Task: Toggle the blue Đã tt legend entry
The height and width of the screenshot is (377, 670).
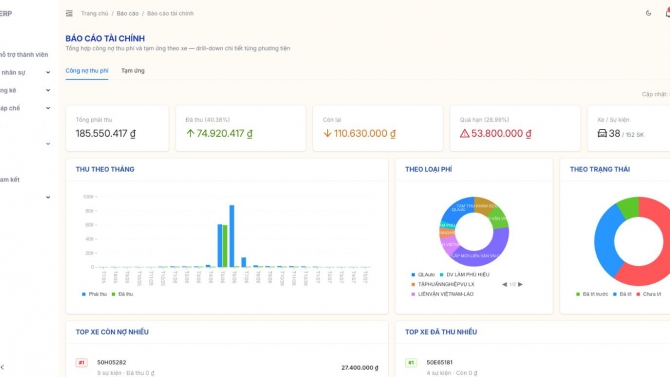Action: pos(622,294)
